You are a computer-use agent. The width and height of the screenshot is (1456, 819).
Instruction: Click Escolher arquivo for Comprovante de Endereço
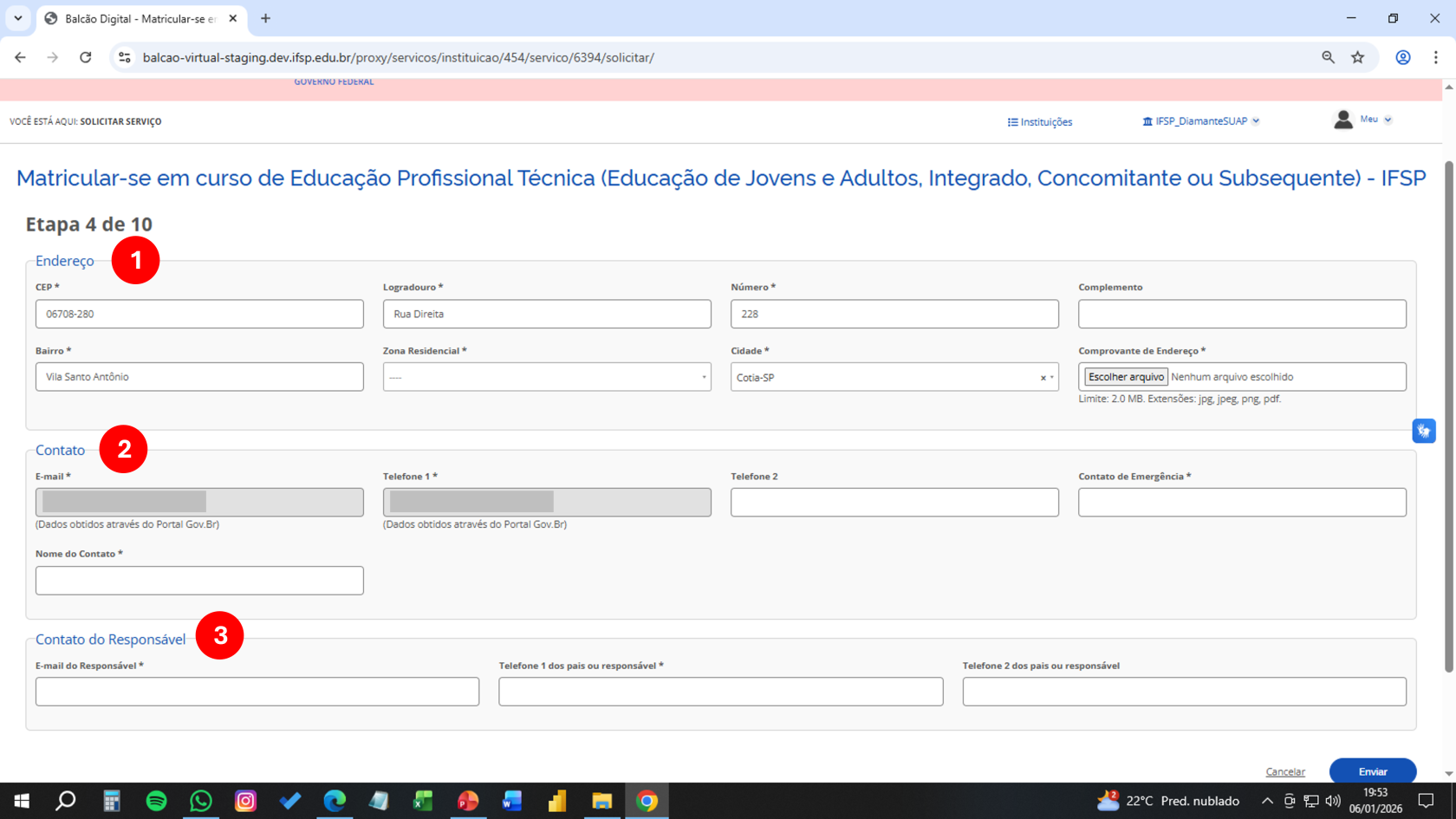(x=1124, y=376)
